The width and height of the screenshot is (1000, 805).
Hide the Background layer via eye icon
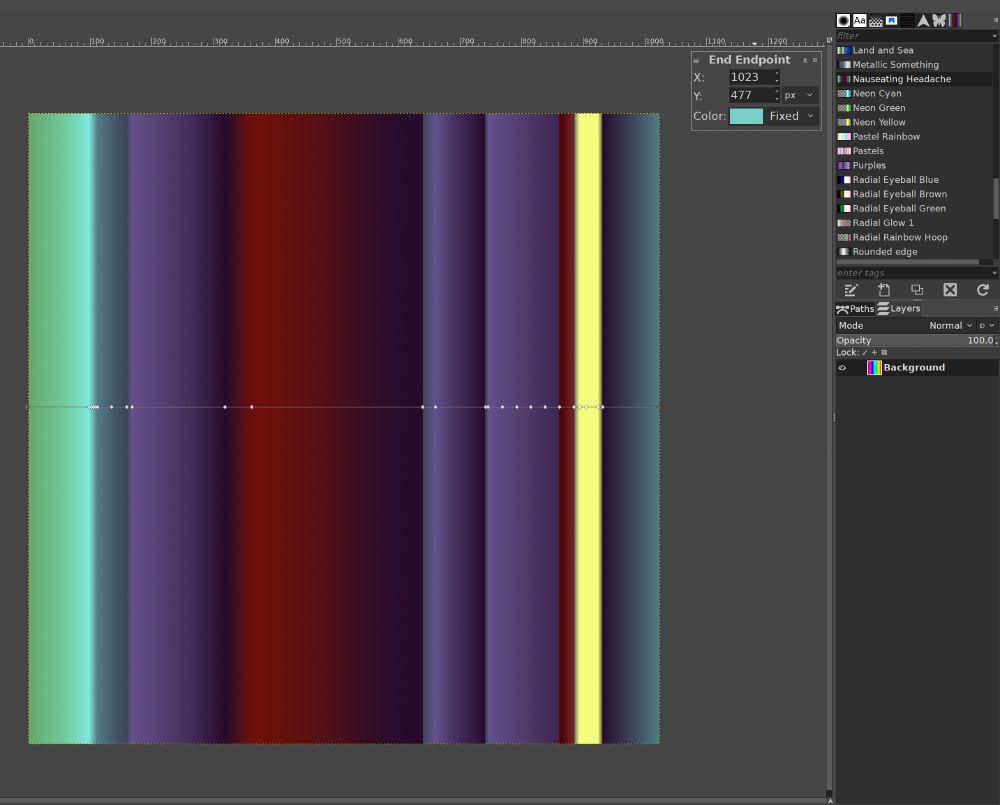click(x=842, y=368)
